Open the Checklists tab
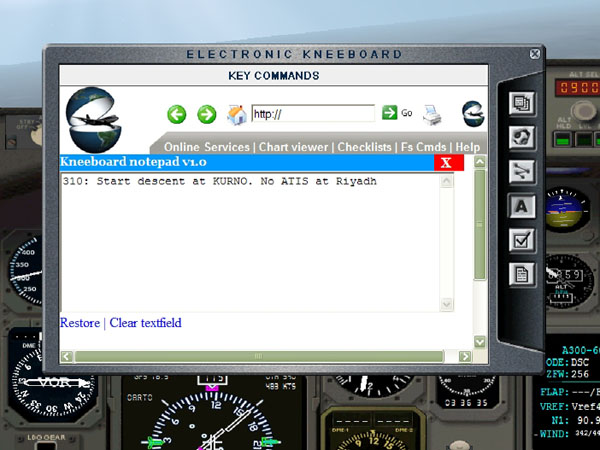This screenshot has height=450, width=600. [x=364, y=147]
